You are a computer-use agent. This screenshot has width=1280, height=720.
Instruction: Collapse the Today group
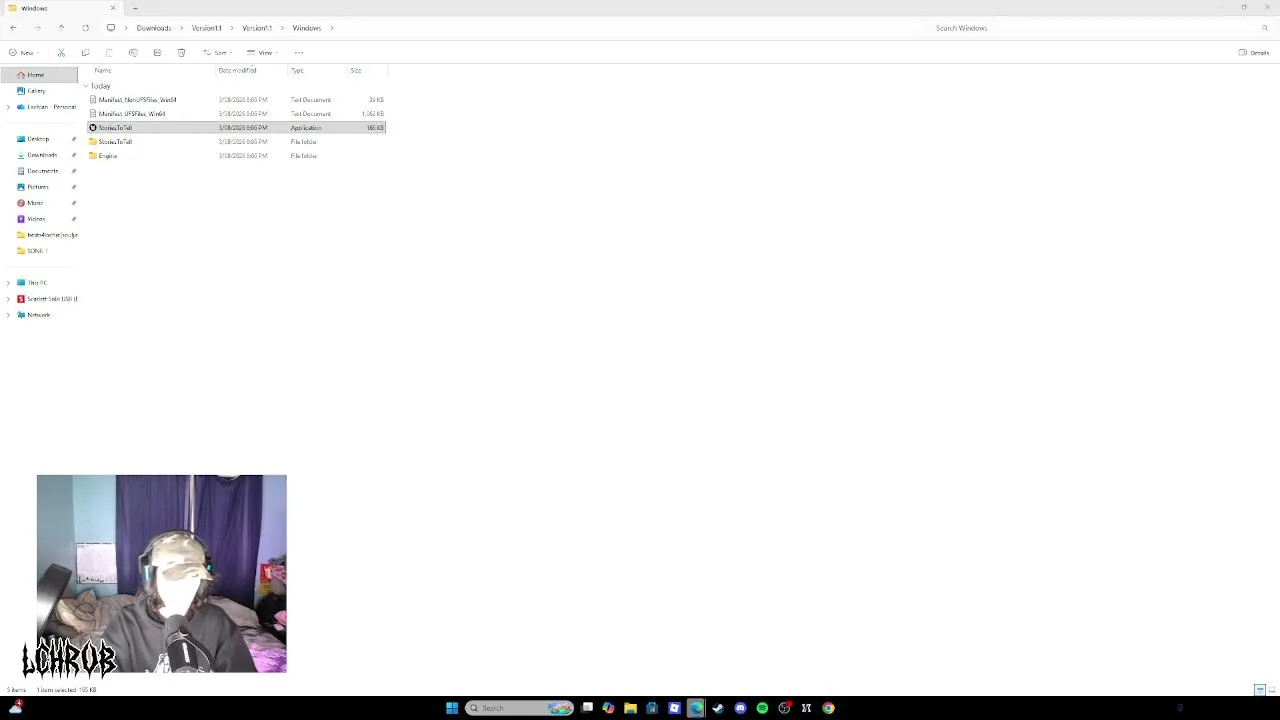[86, 86]
